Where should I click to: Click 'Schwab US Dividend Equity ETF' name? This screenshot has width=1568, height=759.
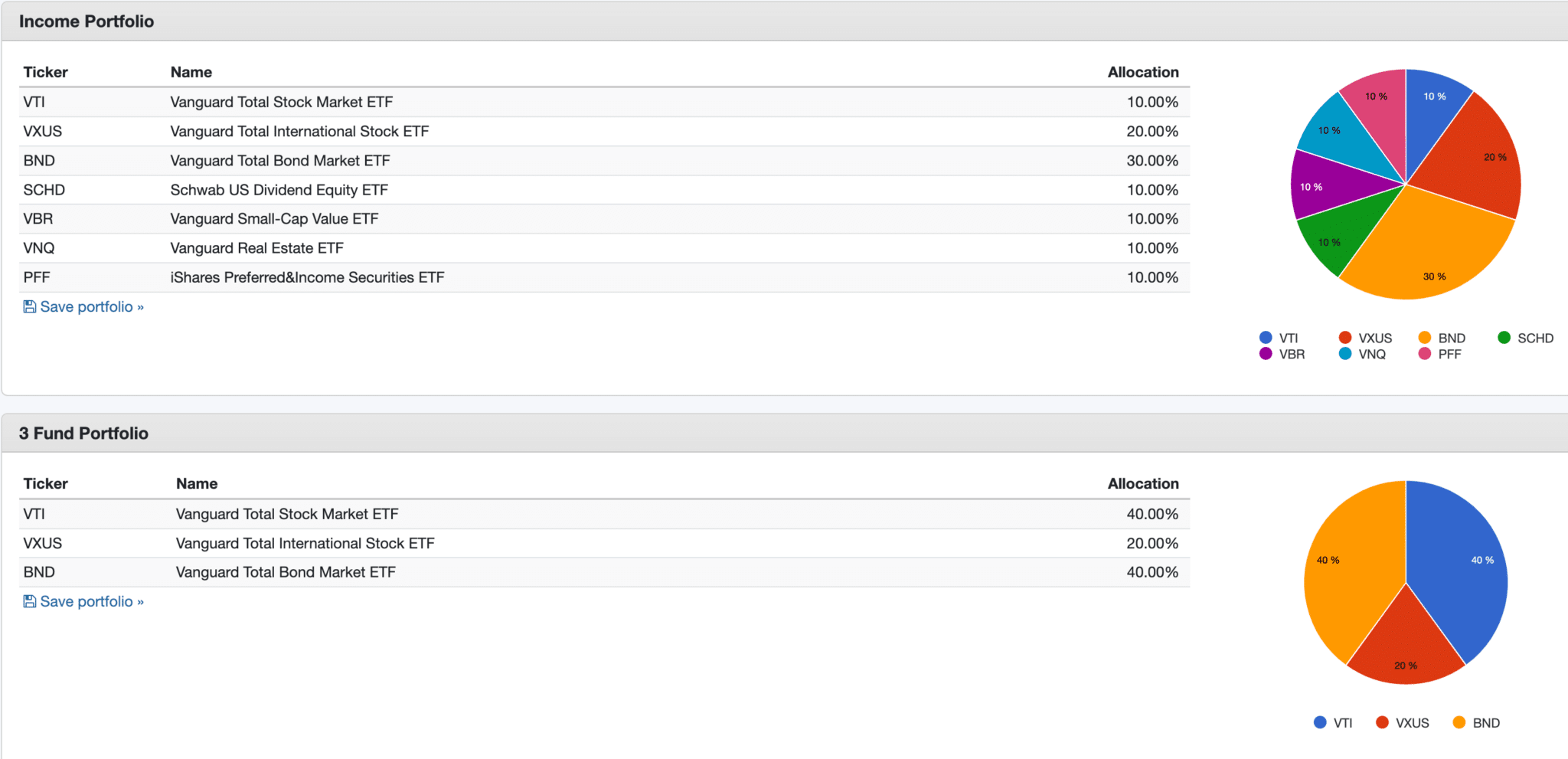coord(279,190)
